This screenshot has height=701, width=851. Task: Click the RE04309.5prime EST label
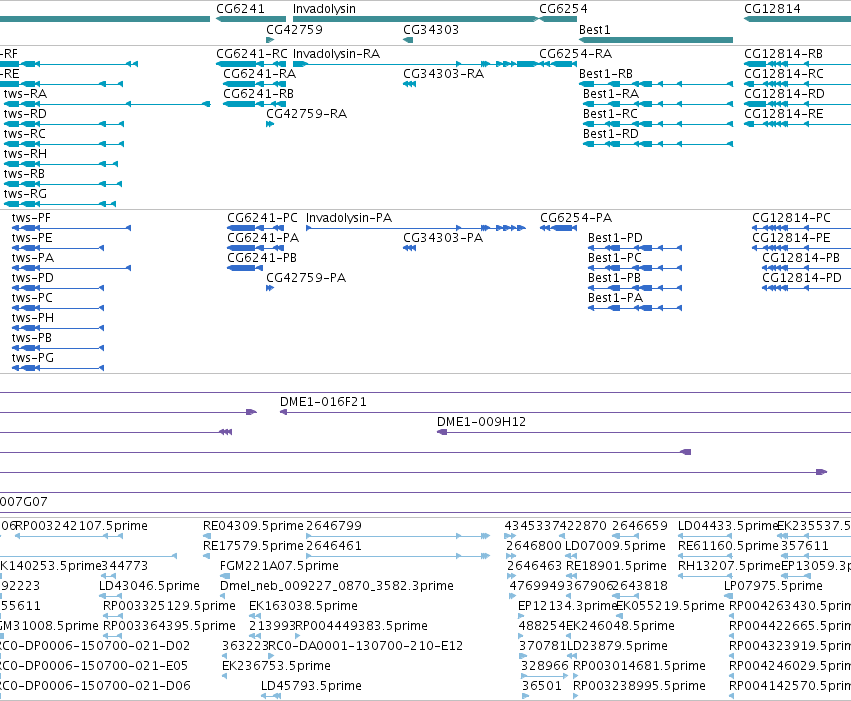[x=253, y=526]
